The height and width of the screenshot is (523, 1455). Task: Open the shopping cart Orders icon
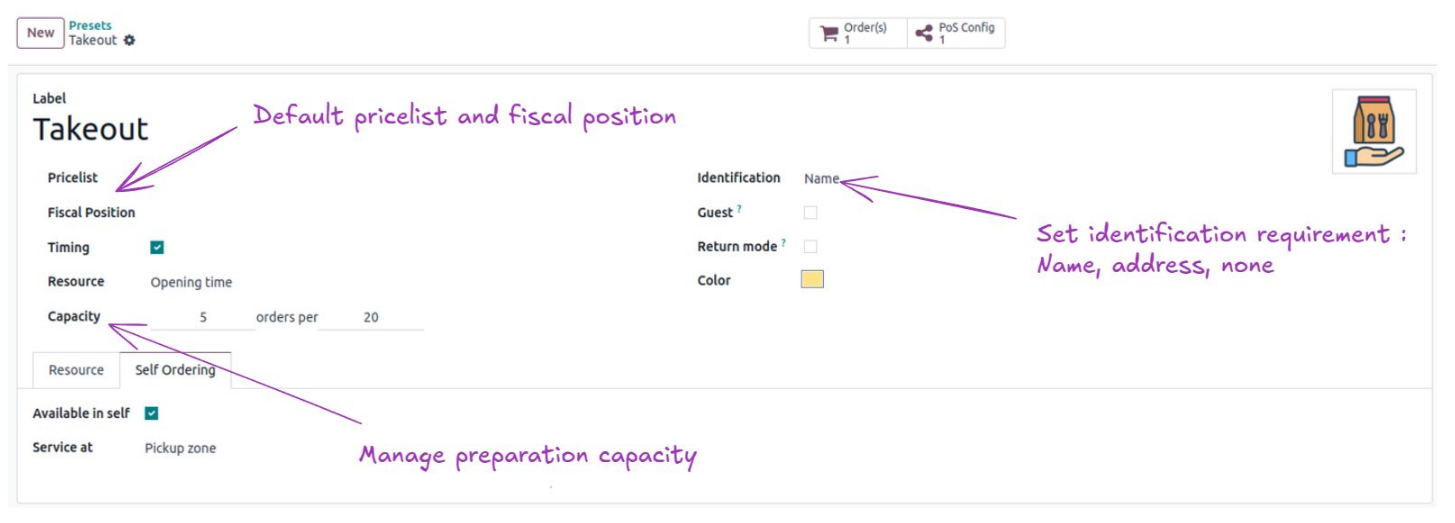pyautogui.click(x=829, y=34)
